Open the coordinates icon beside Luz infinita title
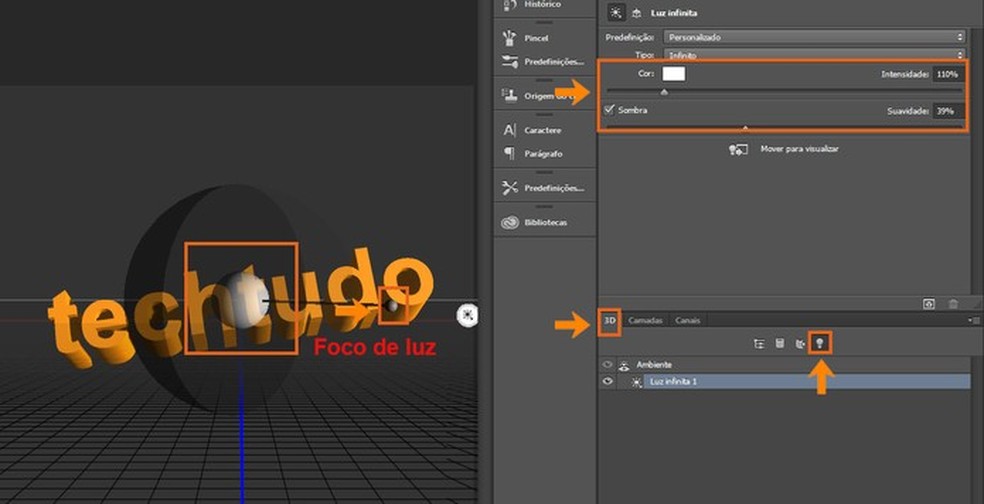The height and width of the screenshot is (504, 984). (x=636, y=13)
